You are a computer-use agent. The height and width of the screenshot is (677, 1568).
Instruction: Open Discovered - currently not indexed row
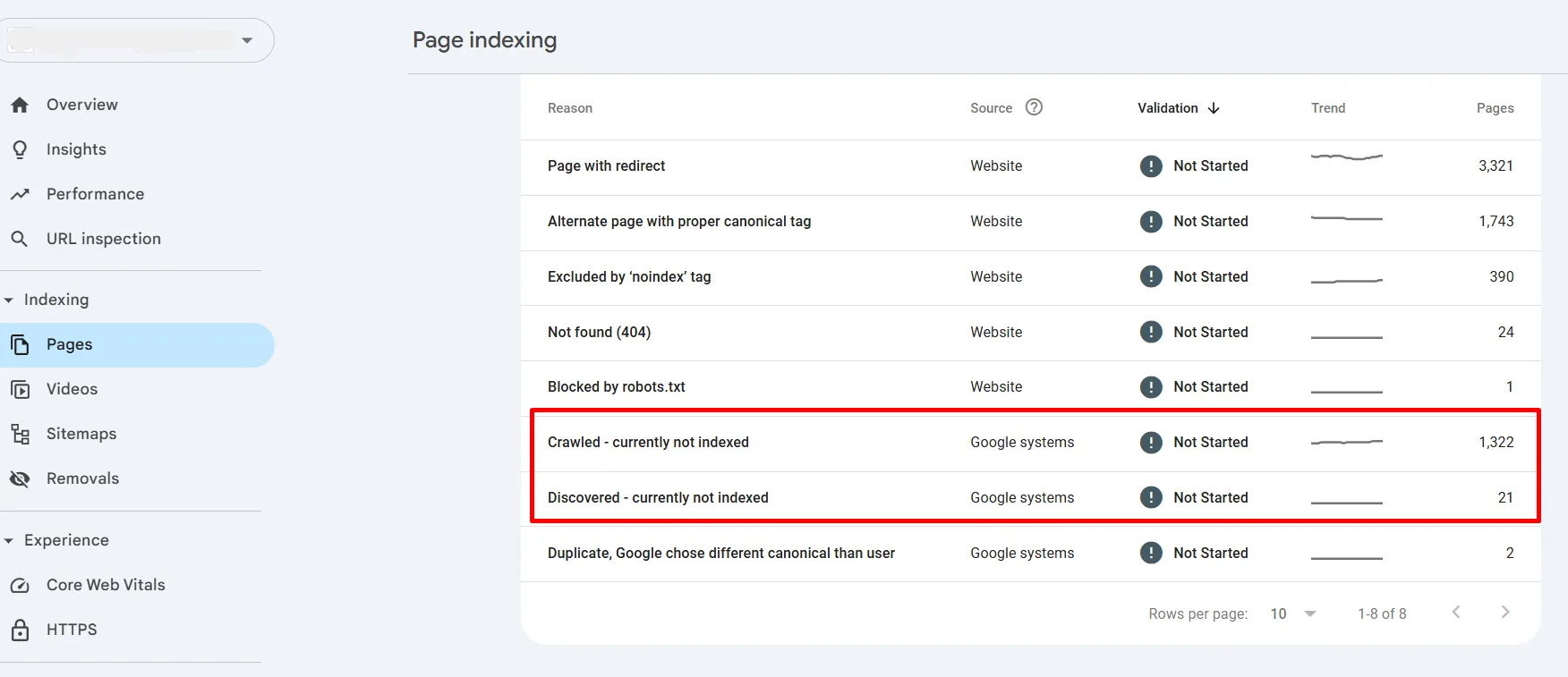(1030, 497)
